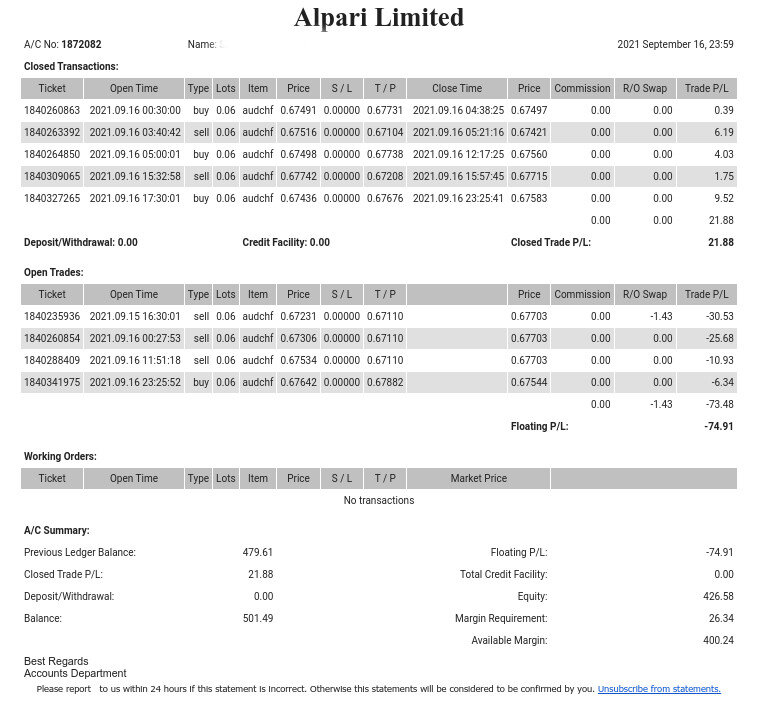
Task: Click open trade P/L value -30.53
Action: pos(720,316)
